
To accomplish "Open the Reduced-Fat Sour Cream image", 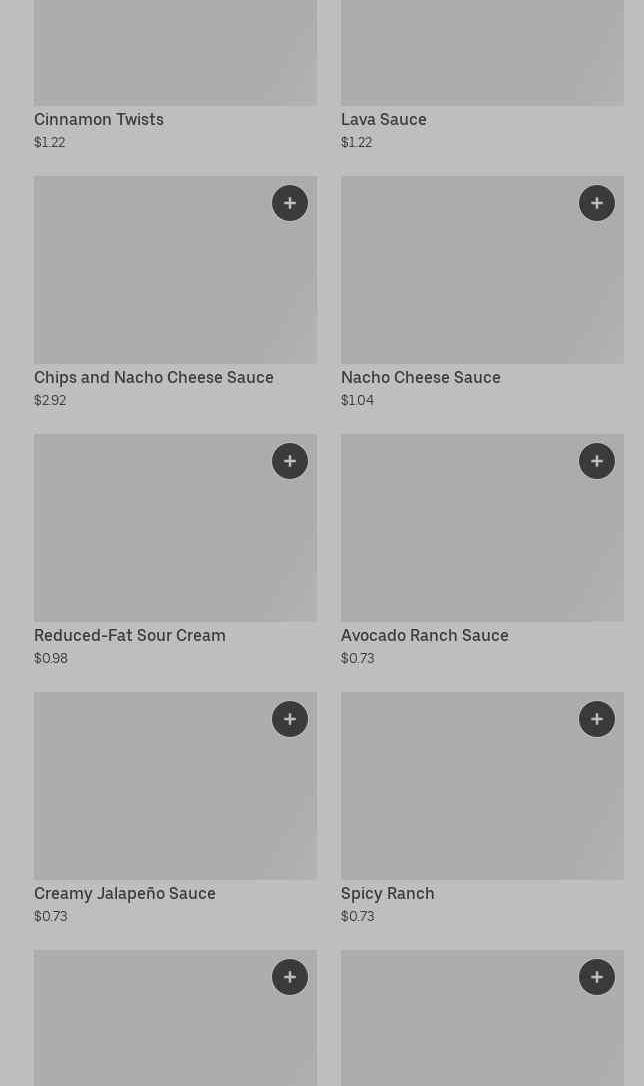I will [175, 528].
